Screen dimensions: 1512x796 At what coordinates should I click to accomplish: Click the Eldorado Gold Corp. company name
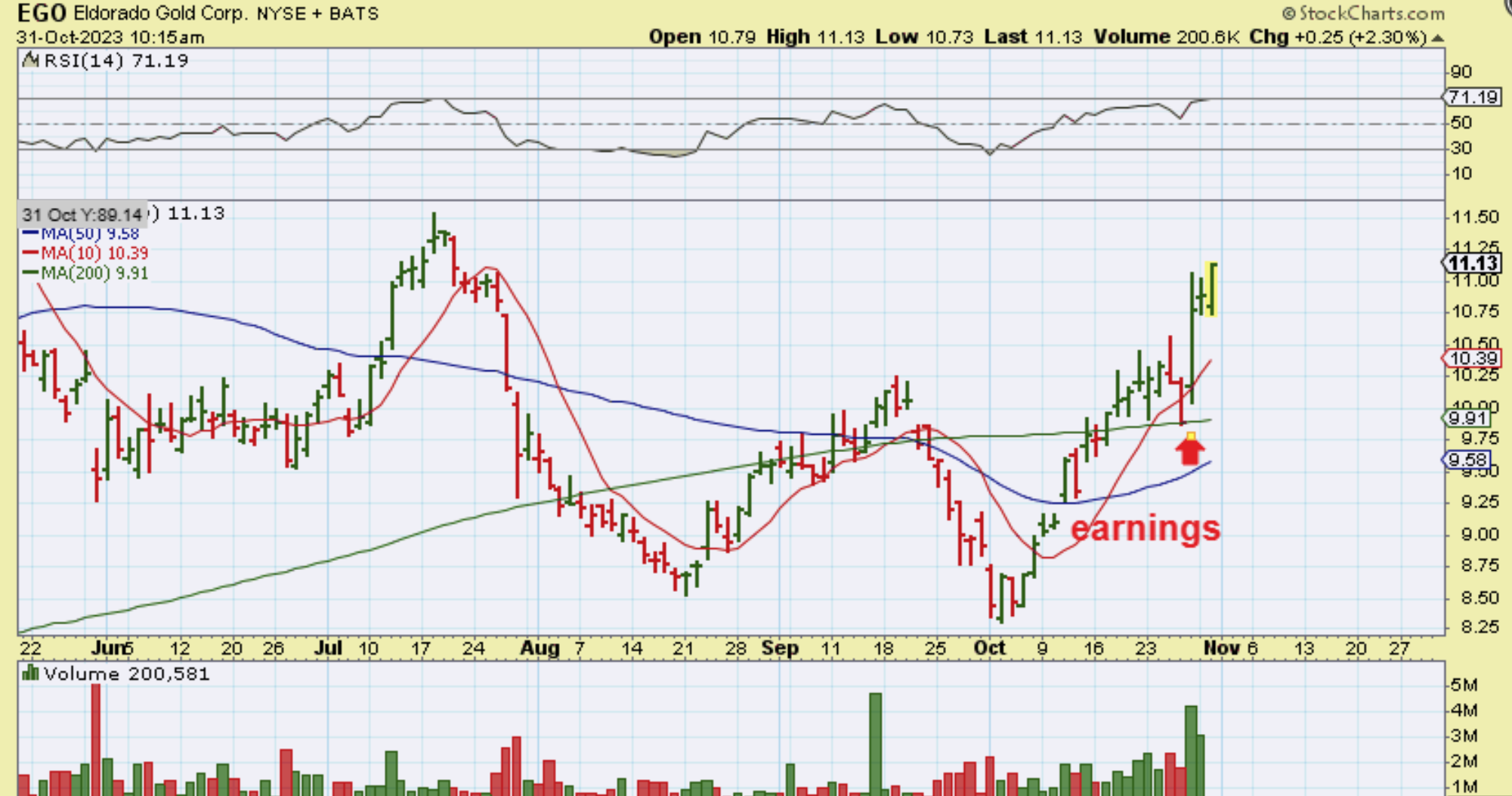pyautogui.click(x=159, y=13)
